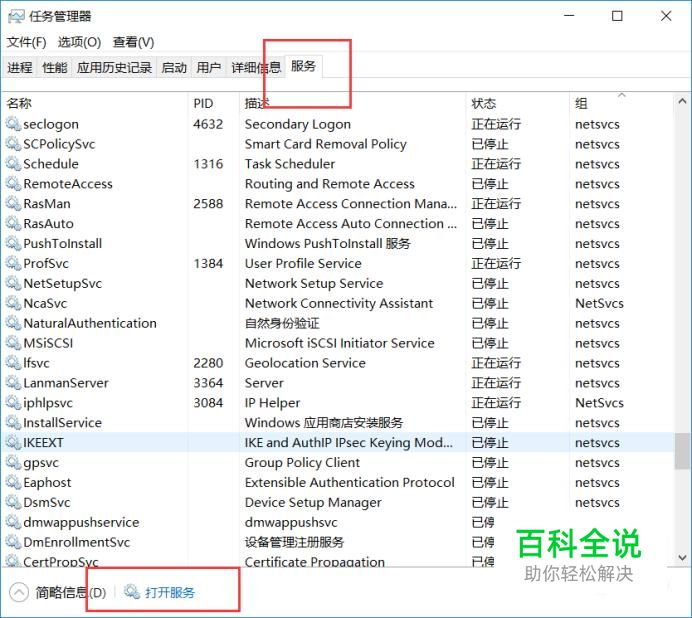The height and width of the screenshot is (618, 692).
Task: Click the service icon for lfsvc
Action: coord(13,363)
